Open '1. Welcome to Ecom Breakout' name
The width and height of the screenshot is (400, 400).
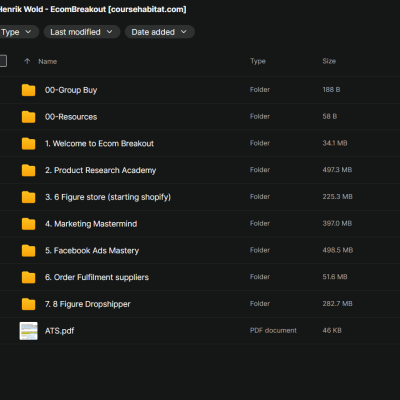(x=99, y=144)
